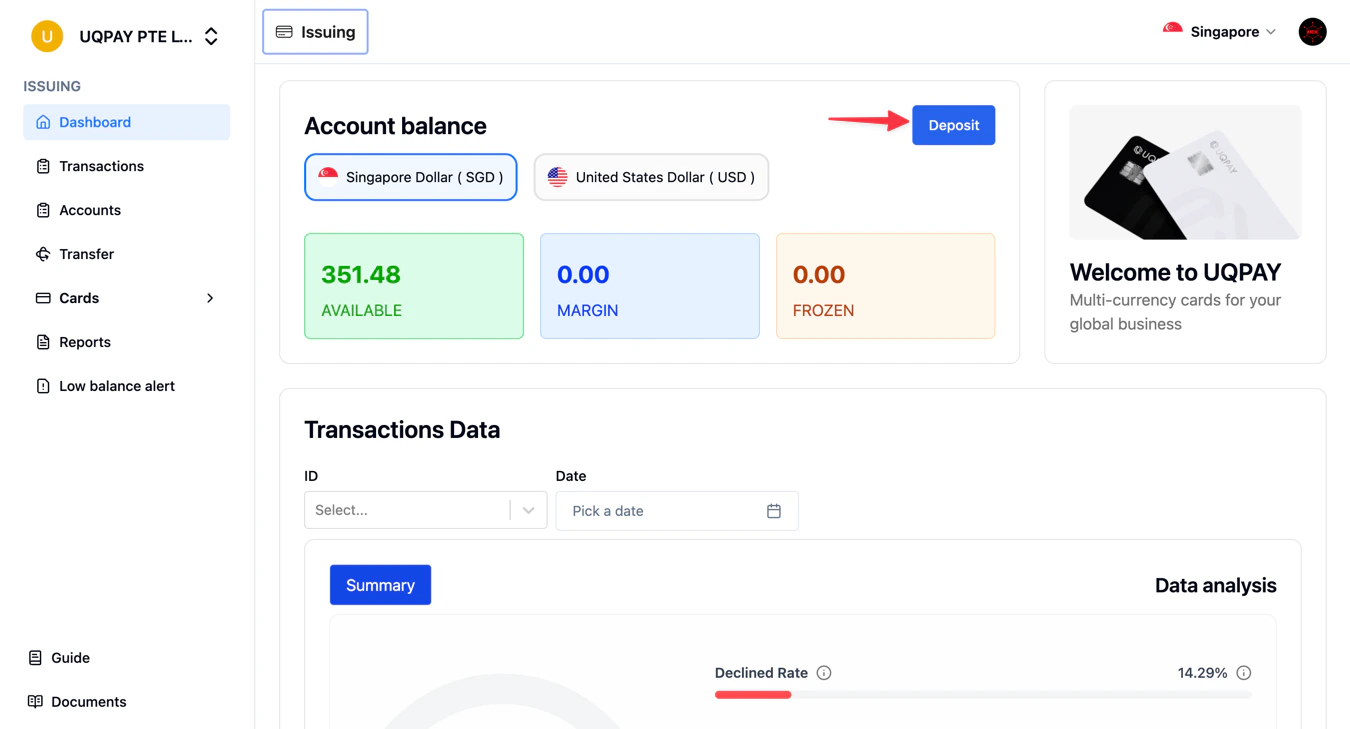Open the ID Select dropdown in Transactions Data
This screenshot has height=729, width=1350.
tap(425, 510)
